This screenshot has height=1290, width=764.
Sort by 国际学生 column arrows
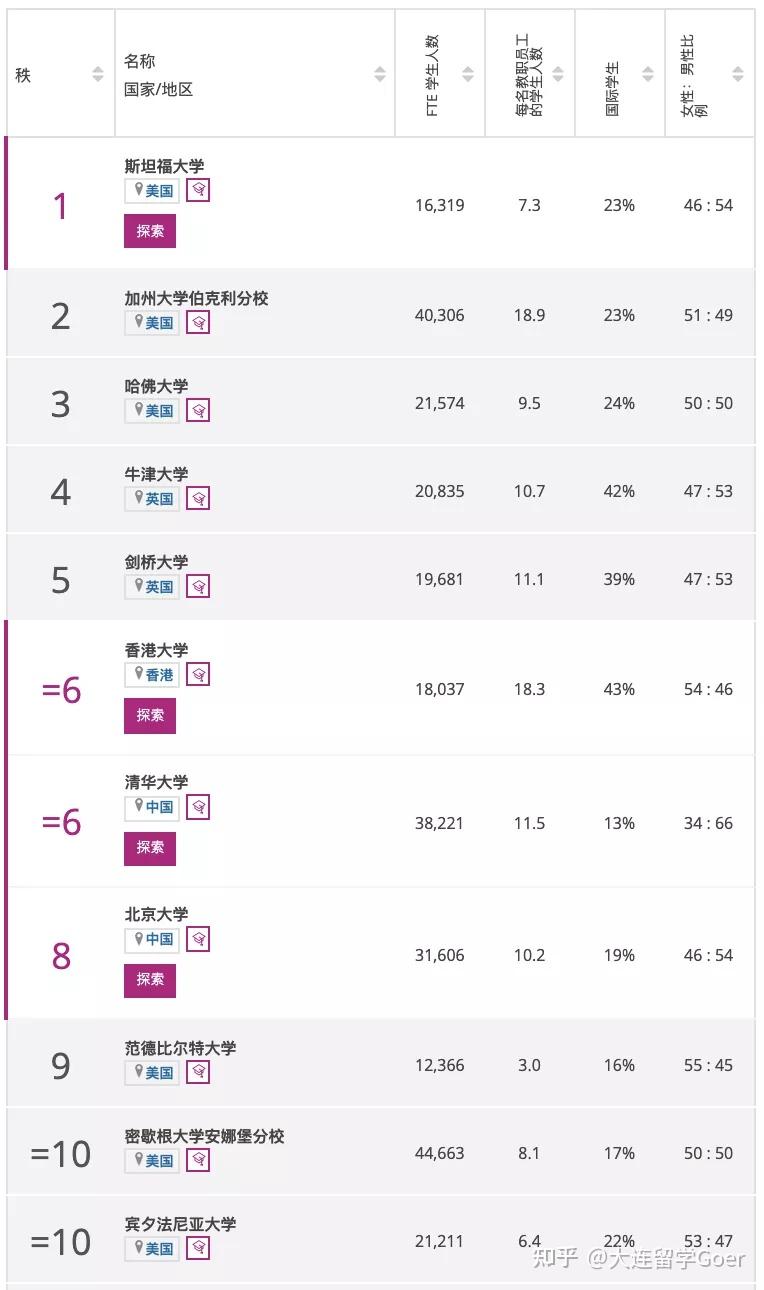click(x=648, y=74)
